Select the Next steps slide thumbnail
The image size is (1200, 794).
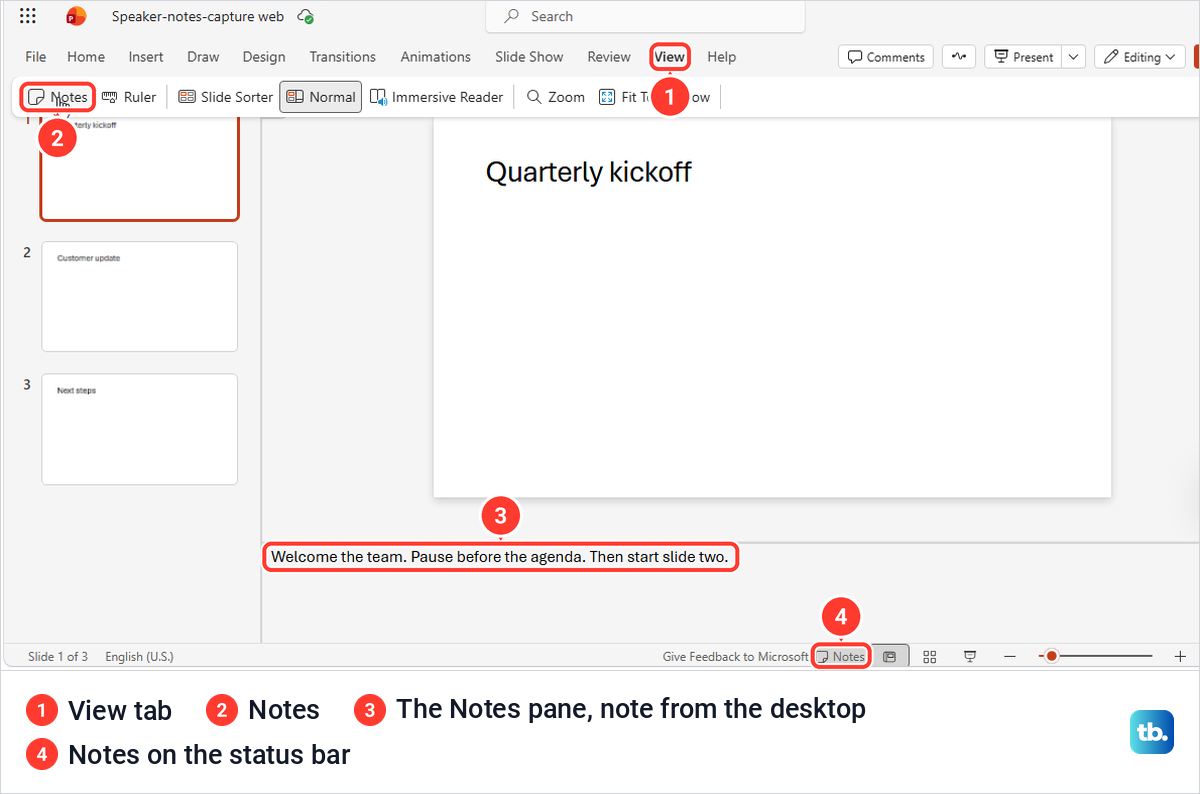point(140,429)
